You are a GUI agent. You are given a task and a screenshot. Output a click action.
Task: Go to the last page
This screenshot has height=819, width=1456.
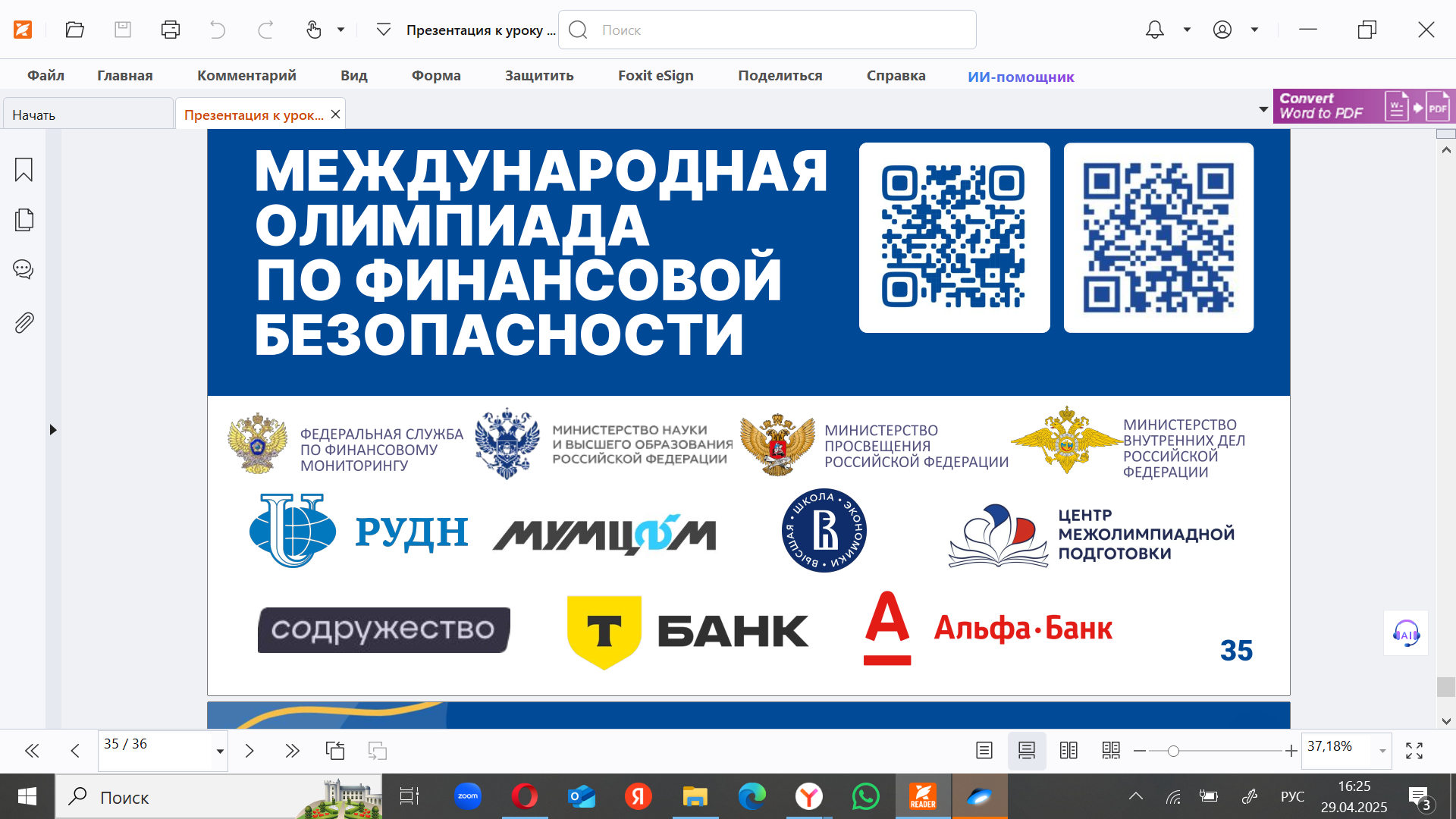[292, 751]
